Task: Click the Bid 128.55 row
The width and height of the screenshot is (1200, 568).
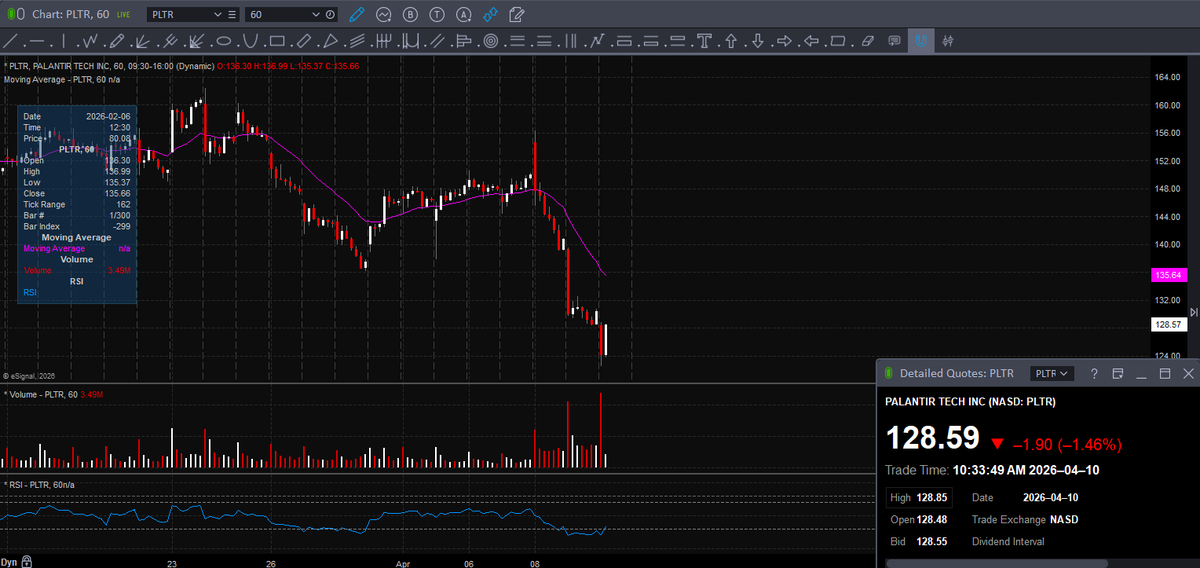Action: tap(919, 541)
